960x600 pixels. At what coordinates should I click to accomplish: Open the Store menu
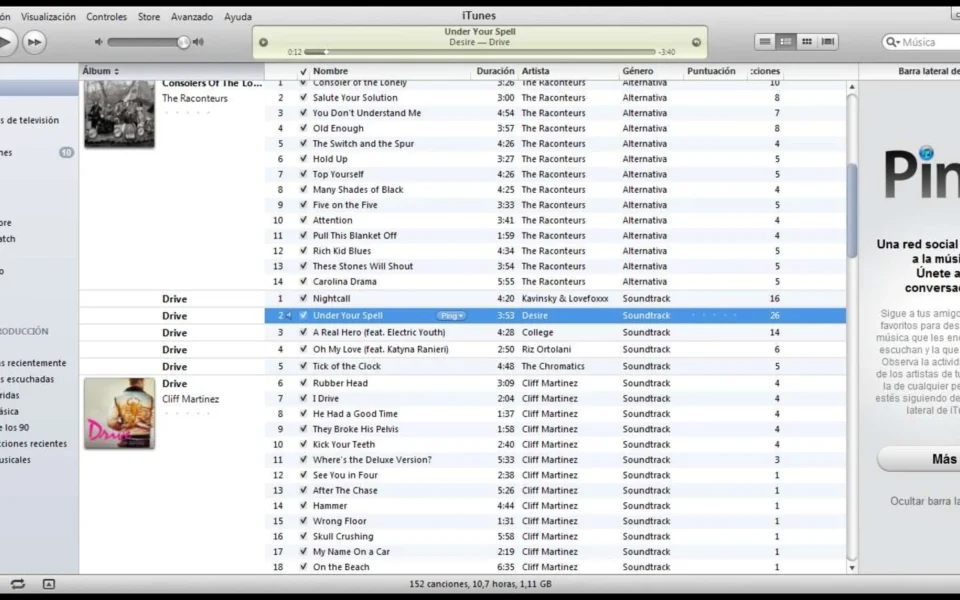[x=149, y=17]
